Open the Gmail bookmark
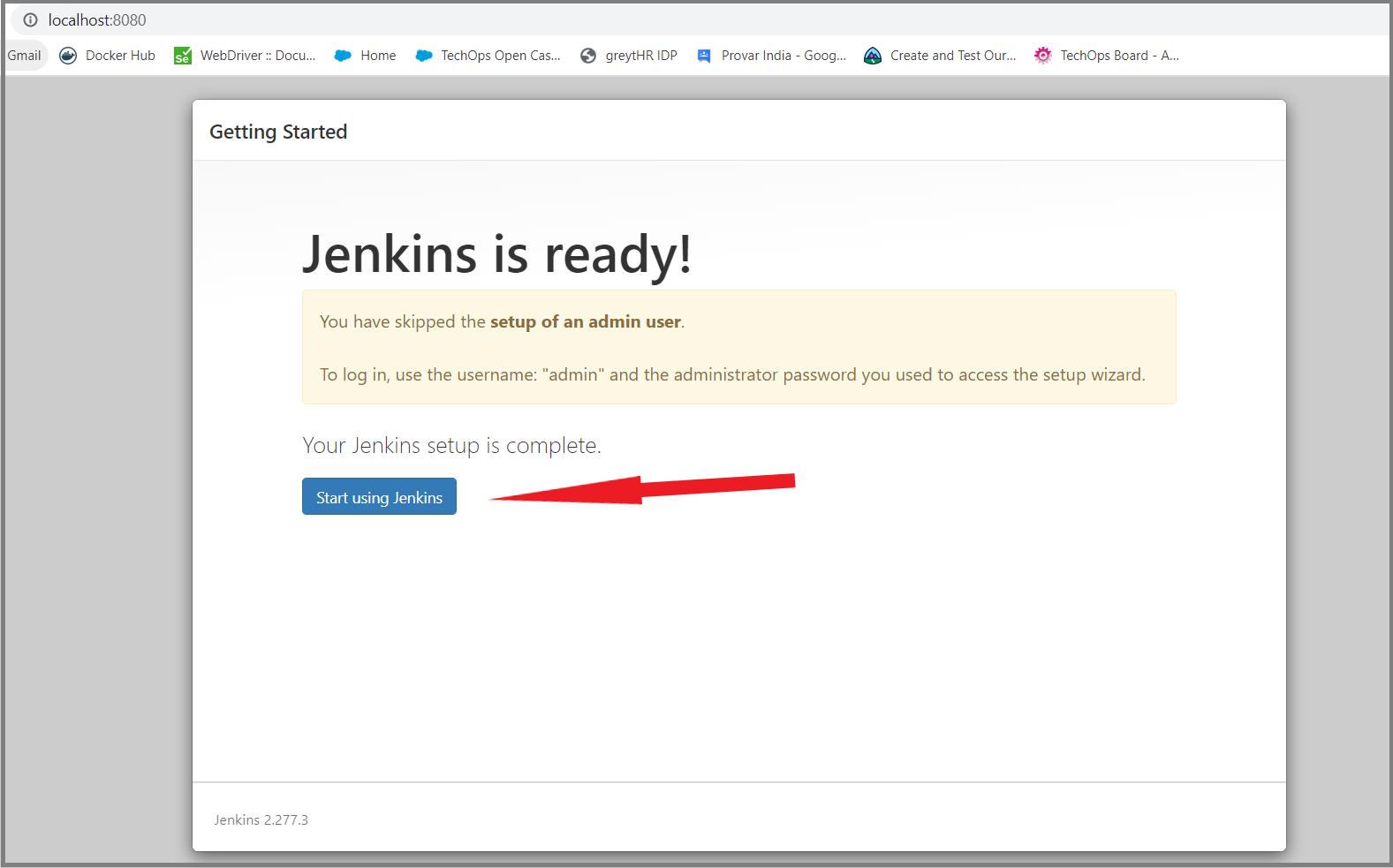Viewport: 1393px width, 868px height. click(x=25, y=55)
